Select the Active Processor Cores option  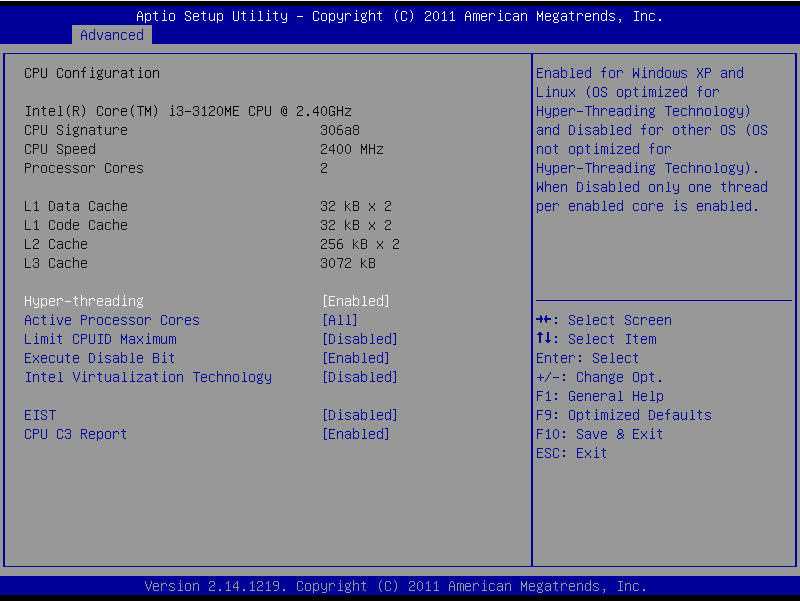[112, 320]
